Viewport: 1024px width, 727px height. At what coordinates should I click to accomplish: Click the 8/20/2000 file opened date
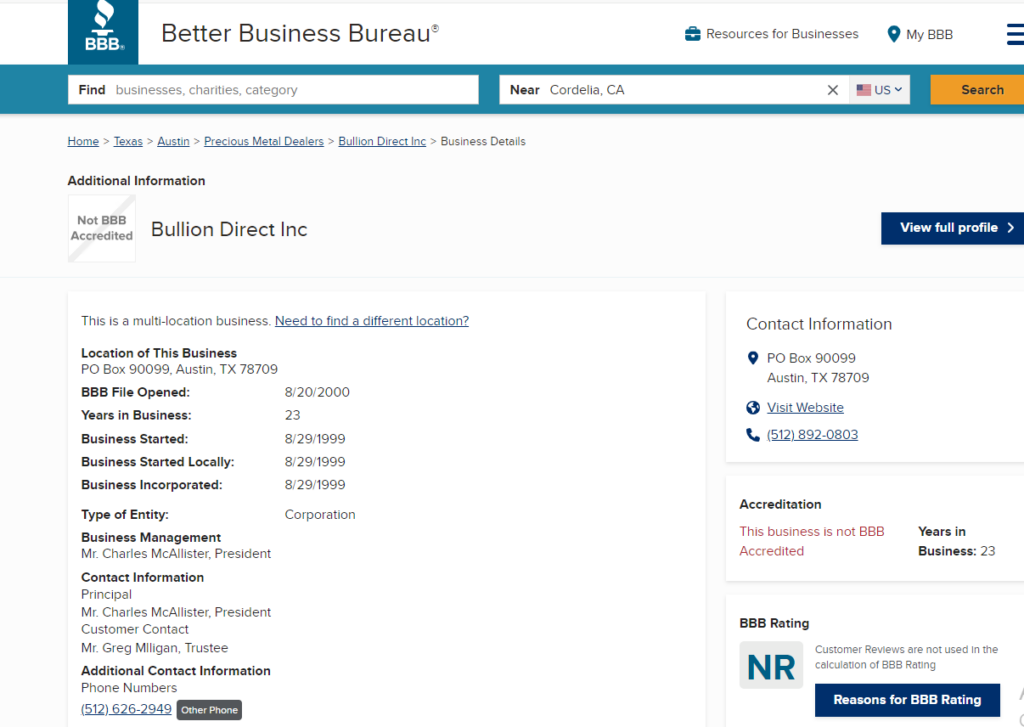pos(317,393)
